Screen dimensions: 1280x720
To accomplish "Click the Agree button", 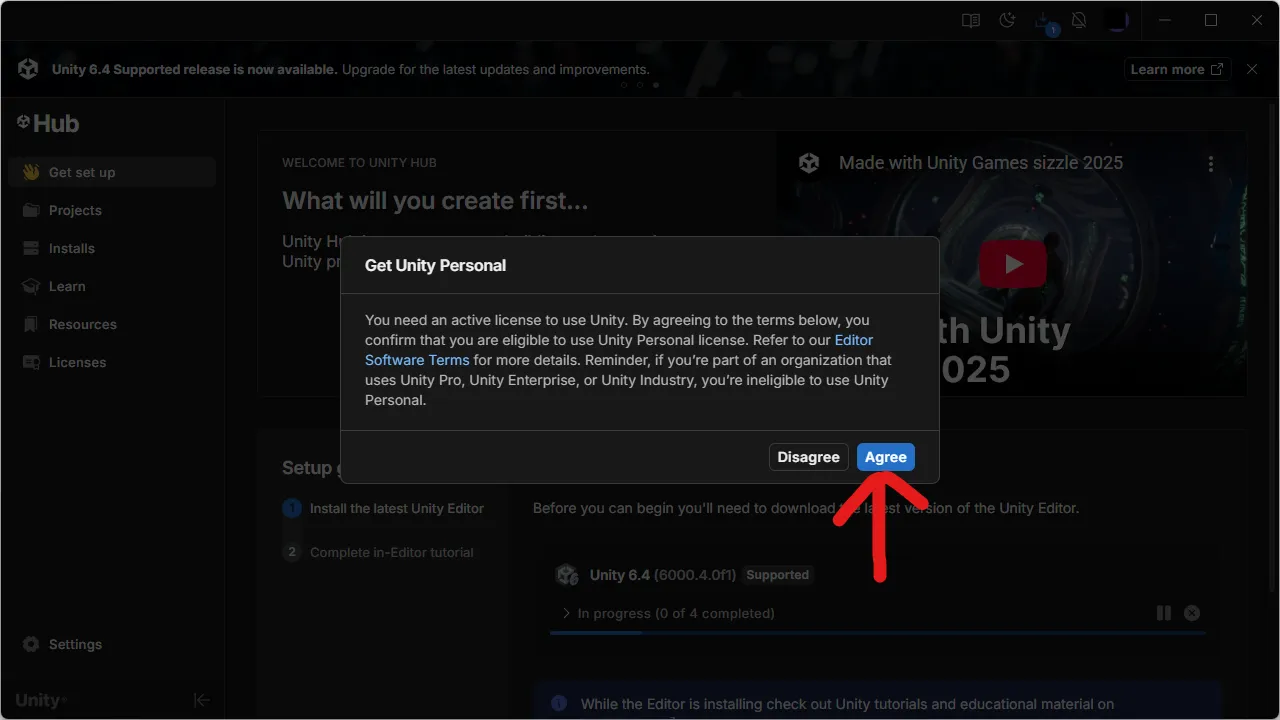I will (885, 457).
